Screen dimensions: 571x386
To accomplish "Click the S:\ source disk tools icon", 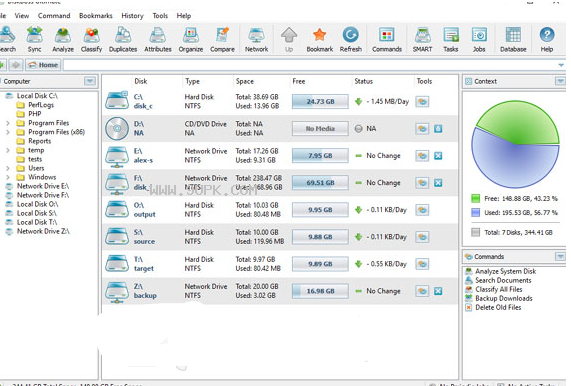I will (422, 237).
